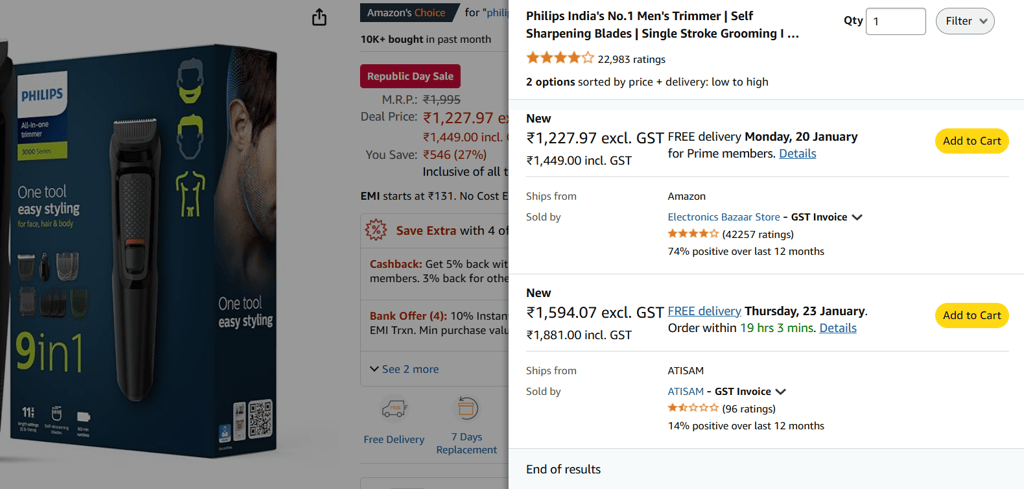Open the Filter dropdown
The image size is (1024, 489).
965,21
